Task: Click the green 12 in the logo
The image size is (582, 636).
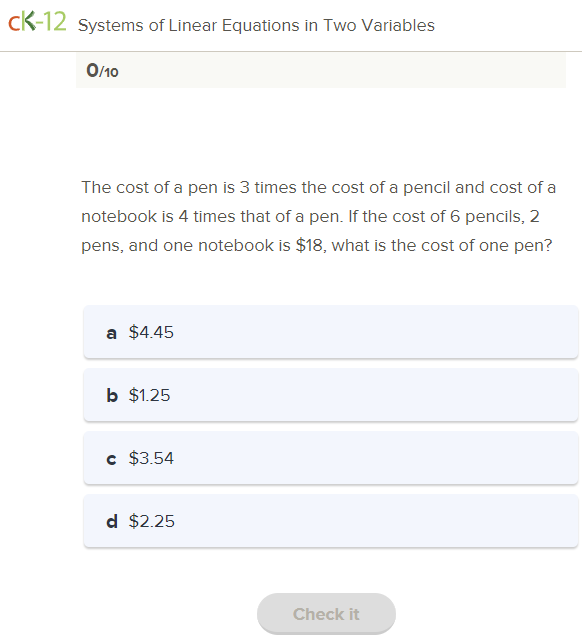Action: 54,21
